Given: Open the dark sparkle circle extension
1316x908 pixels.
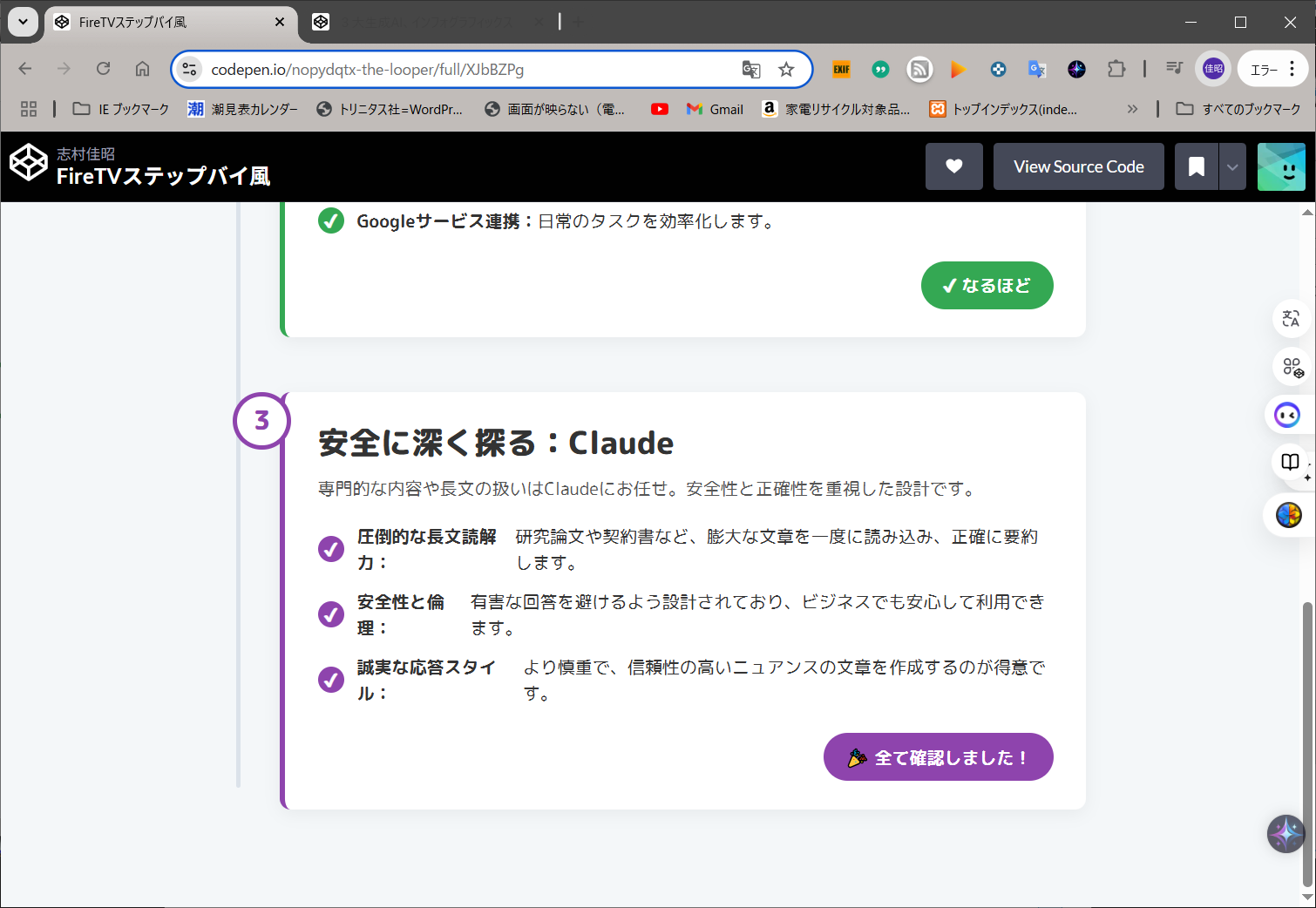Looking at the screenshot, I should pyautogui.click(x=1076, y=70).
